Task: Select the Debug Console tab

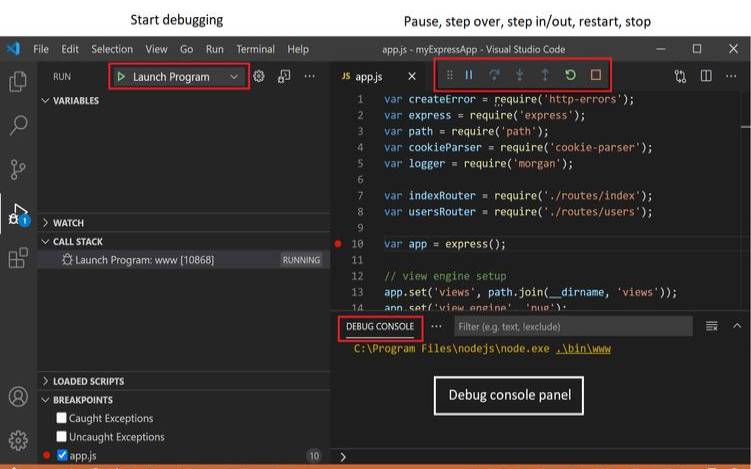Action: pos(380,326)
